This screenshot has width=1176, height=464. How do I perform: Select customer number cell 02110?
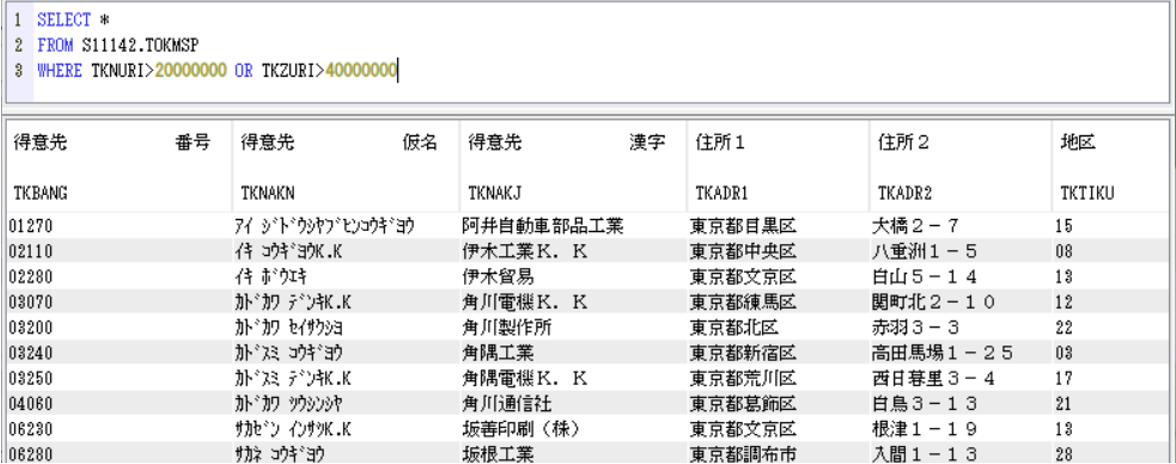[31, 250]
